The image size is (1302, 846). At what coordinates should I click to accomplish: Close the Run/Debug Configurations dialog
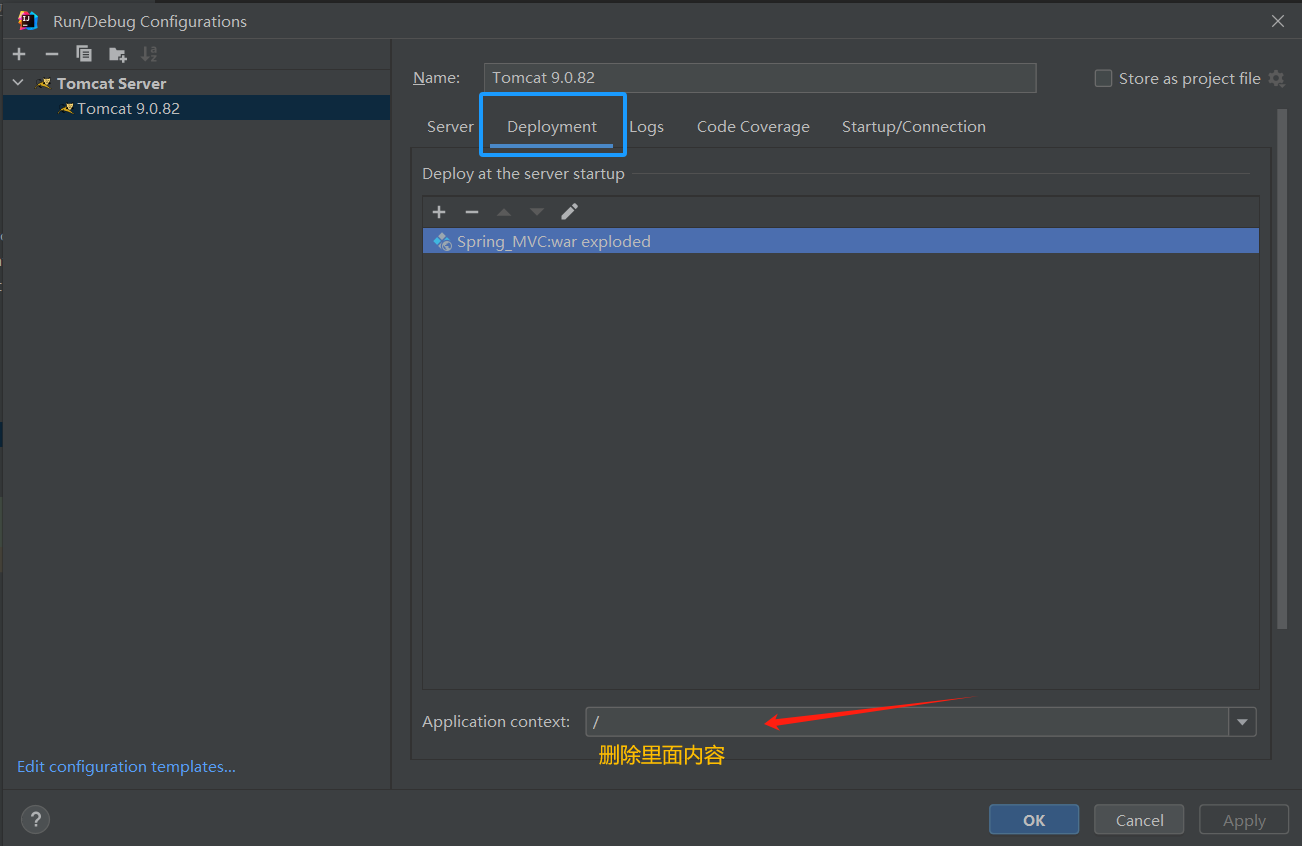(1277, 21)
